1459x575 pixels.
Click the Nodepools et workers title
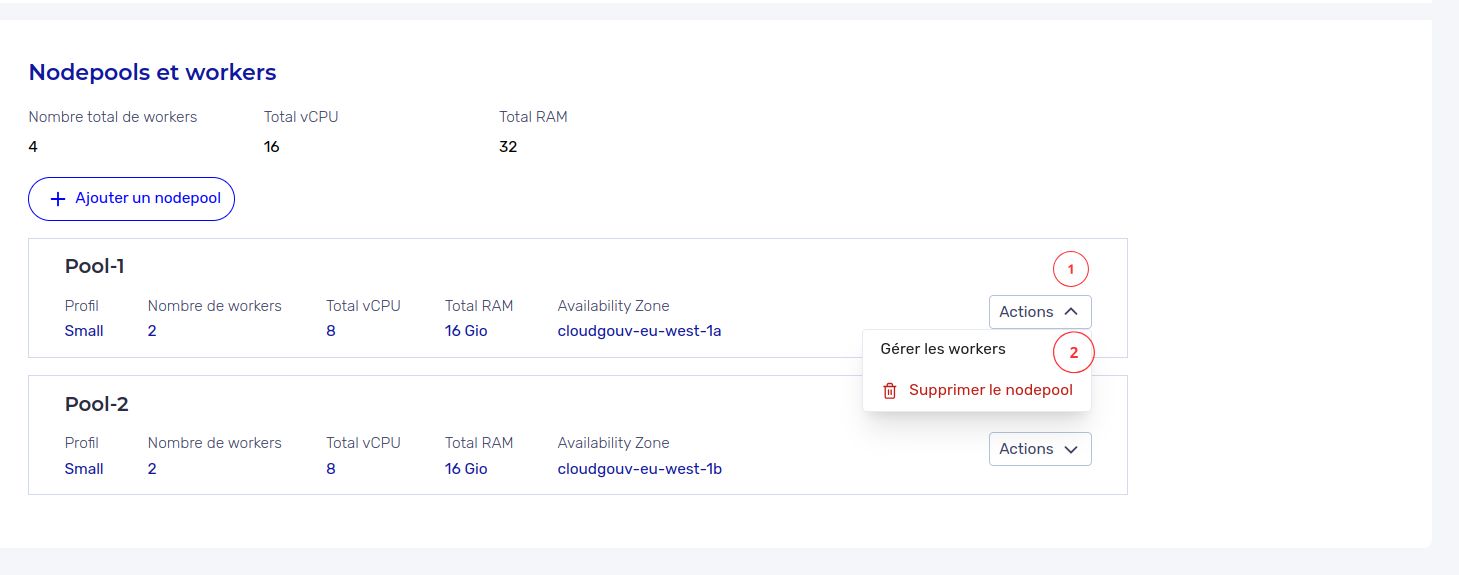[x=152, y=72]
